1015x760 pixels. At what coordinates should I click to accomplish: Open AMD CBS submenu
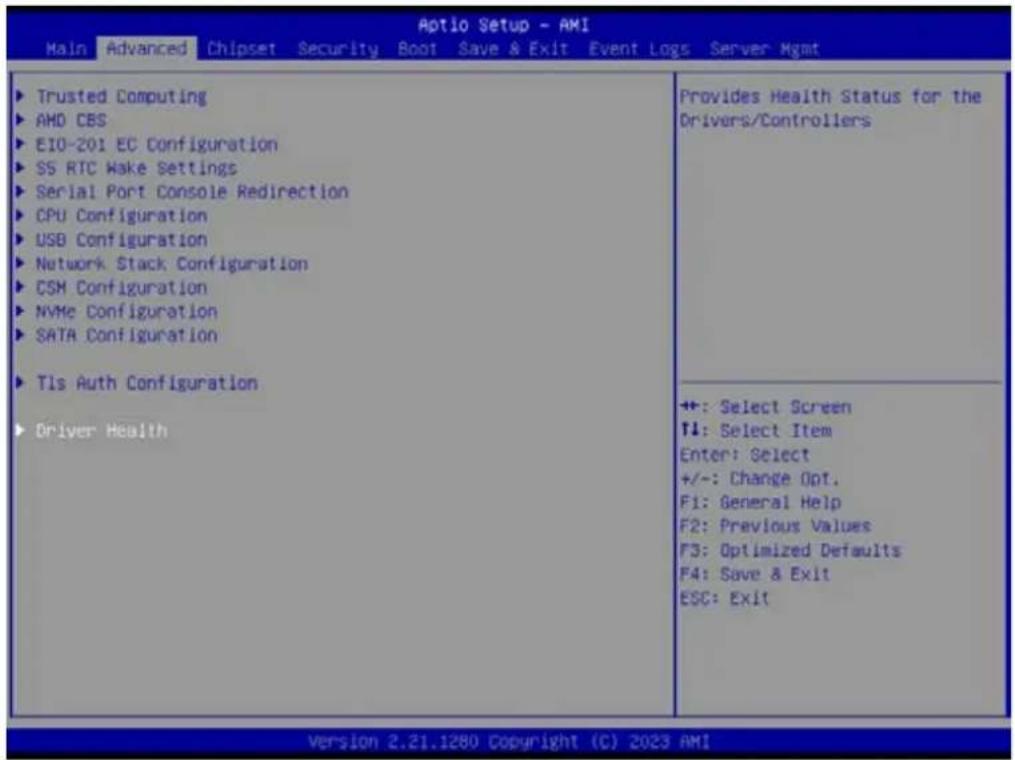[71, 120]
